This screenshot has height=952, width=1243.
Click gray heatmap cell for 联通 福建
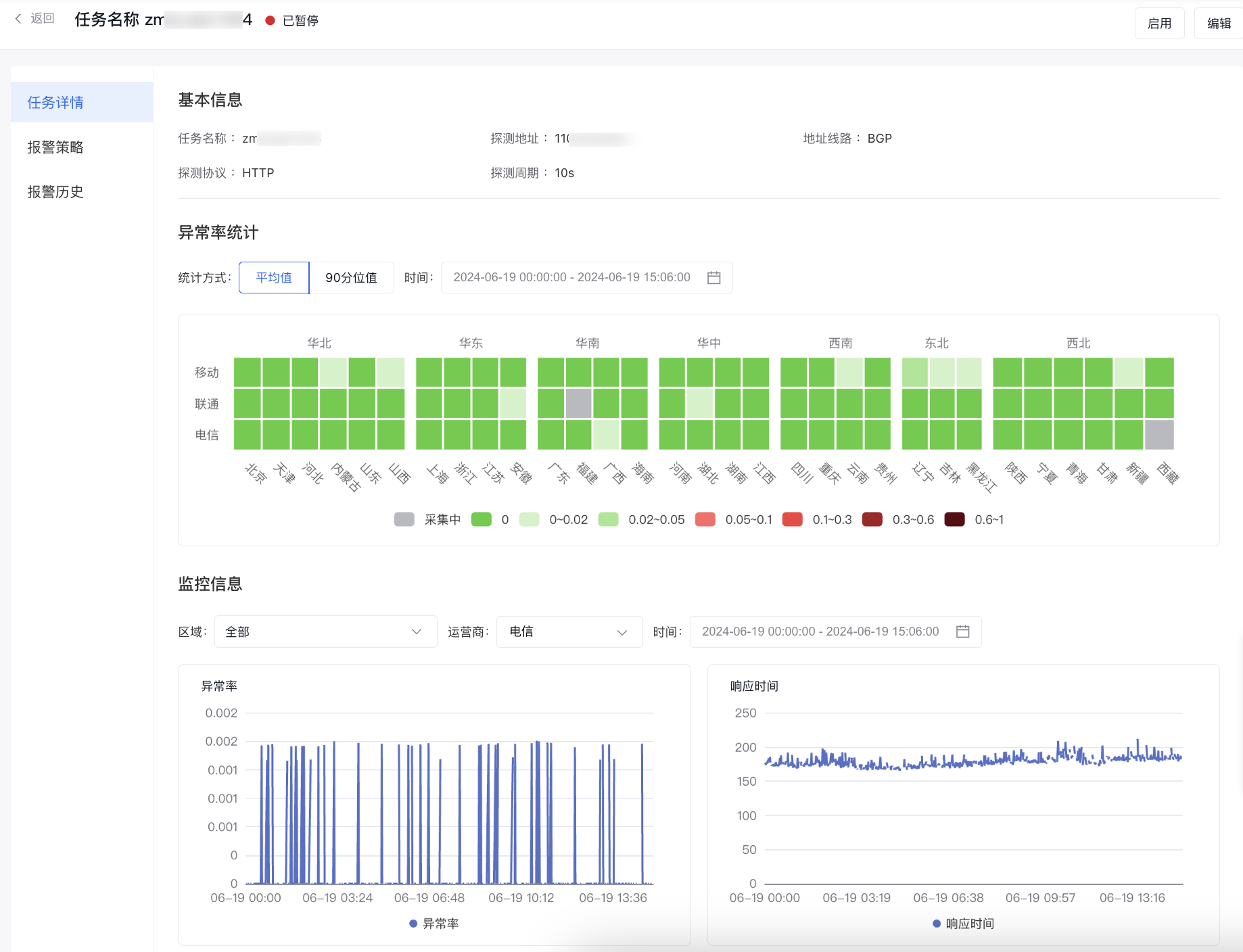[579, 404]
